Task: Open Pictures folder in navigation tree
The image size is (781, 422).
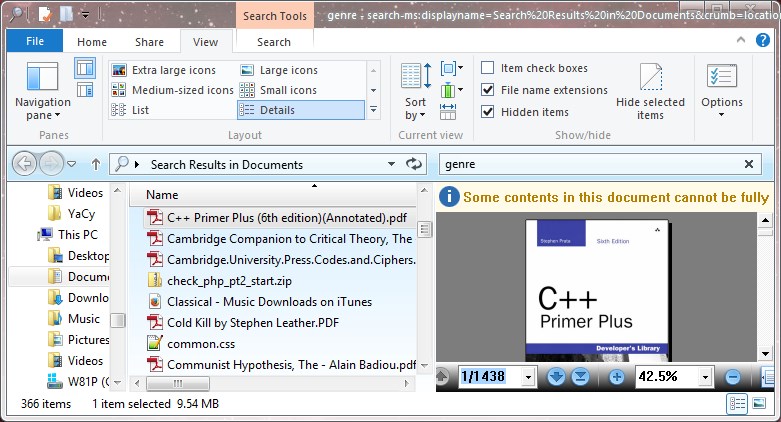Action: coord(79,339)
